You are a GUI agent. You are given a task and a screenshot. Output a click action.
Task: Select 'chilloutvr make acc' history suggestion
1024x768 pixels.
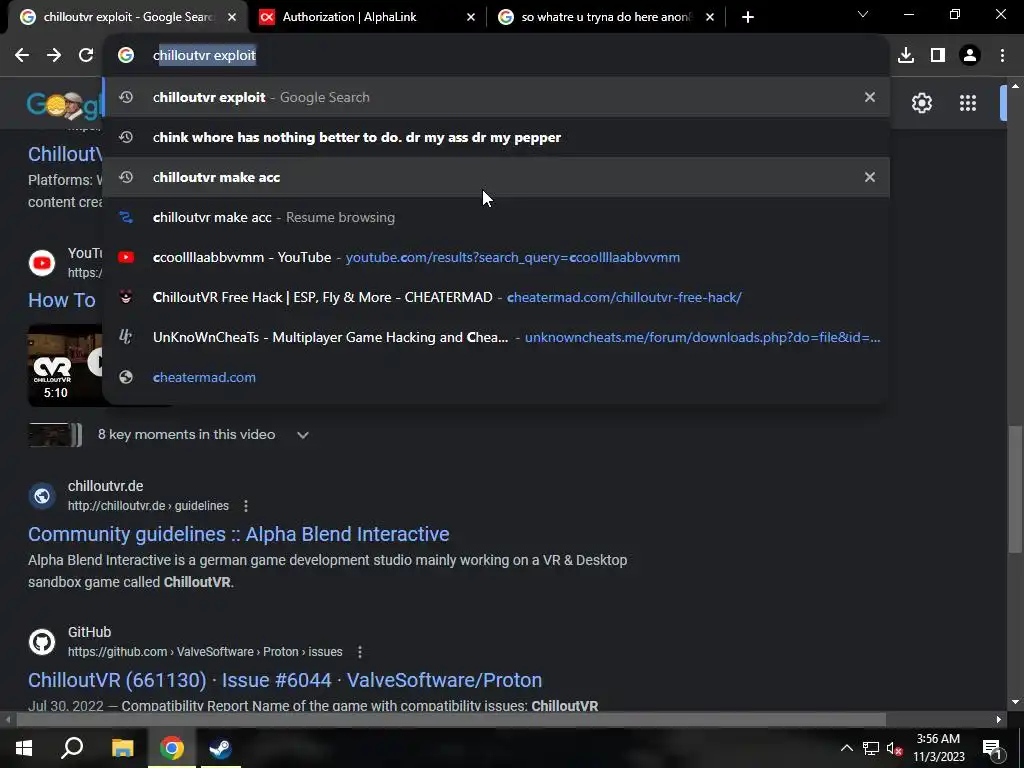coord(496,177)
